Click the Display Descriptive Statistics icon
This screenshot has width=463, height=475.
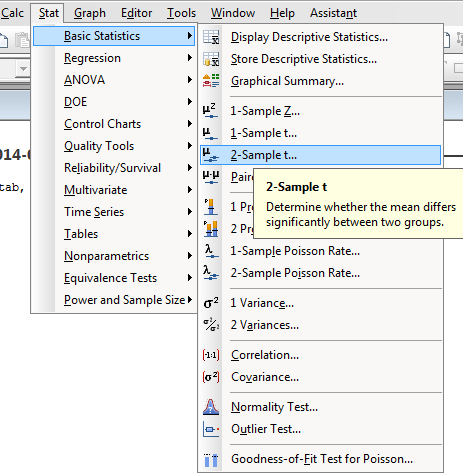[211, 37]
